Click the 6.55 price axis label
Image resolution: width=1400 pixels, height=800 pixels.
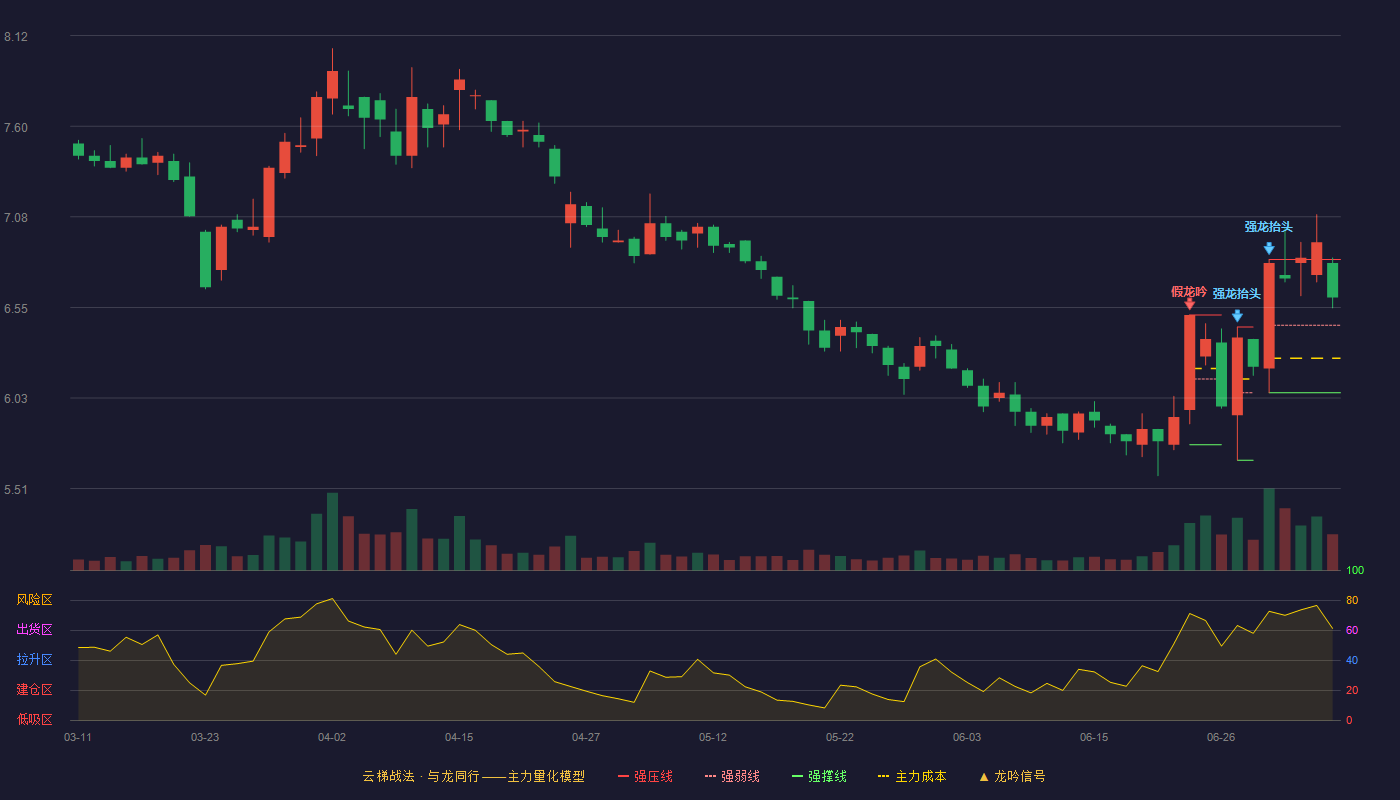(16, 309)
